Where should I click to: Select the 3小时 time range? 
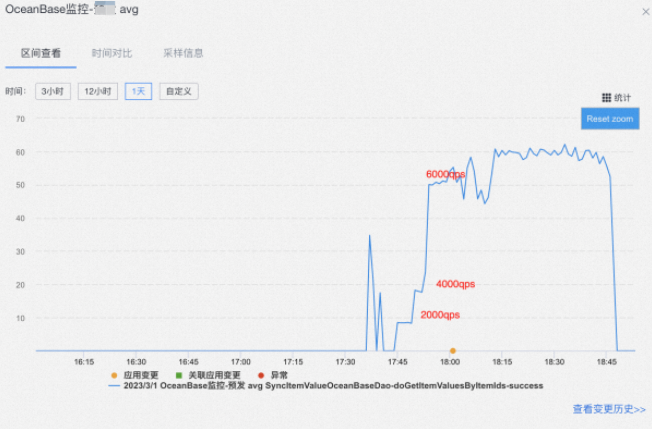tap(53, 91)
